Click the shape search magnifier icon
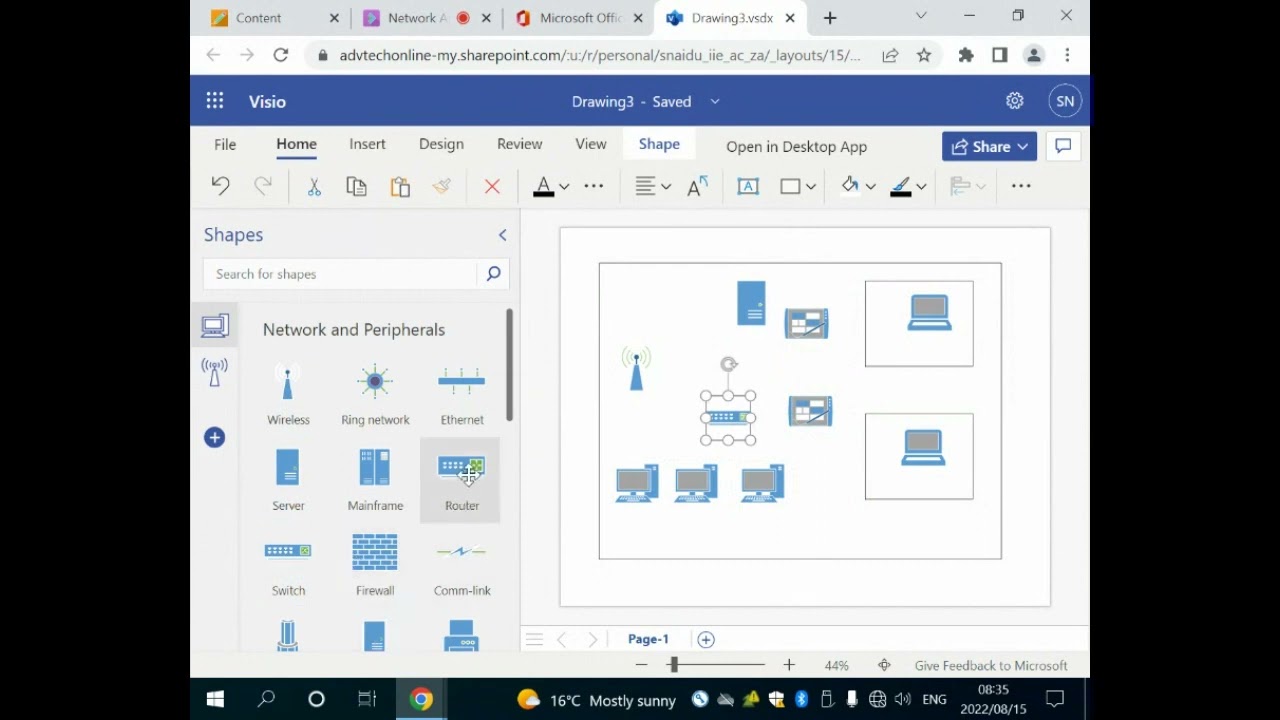1280x720 pixels. click(x=493, y=274)
